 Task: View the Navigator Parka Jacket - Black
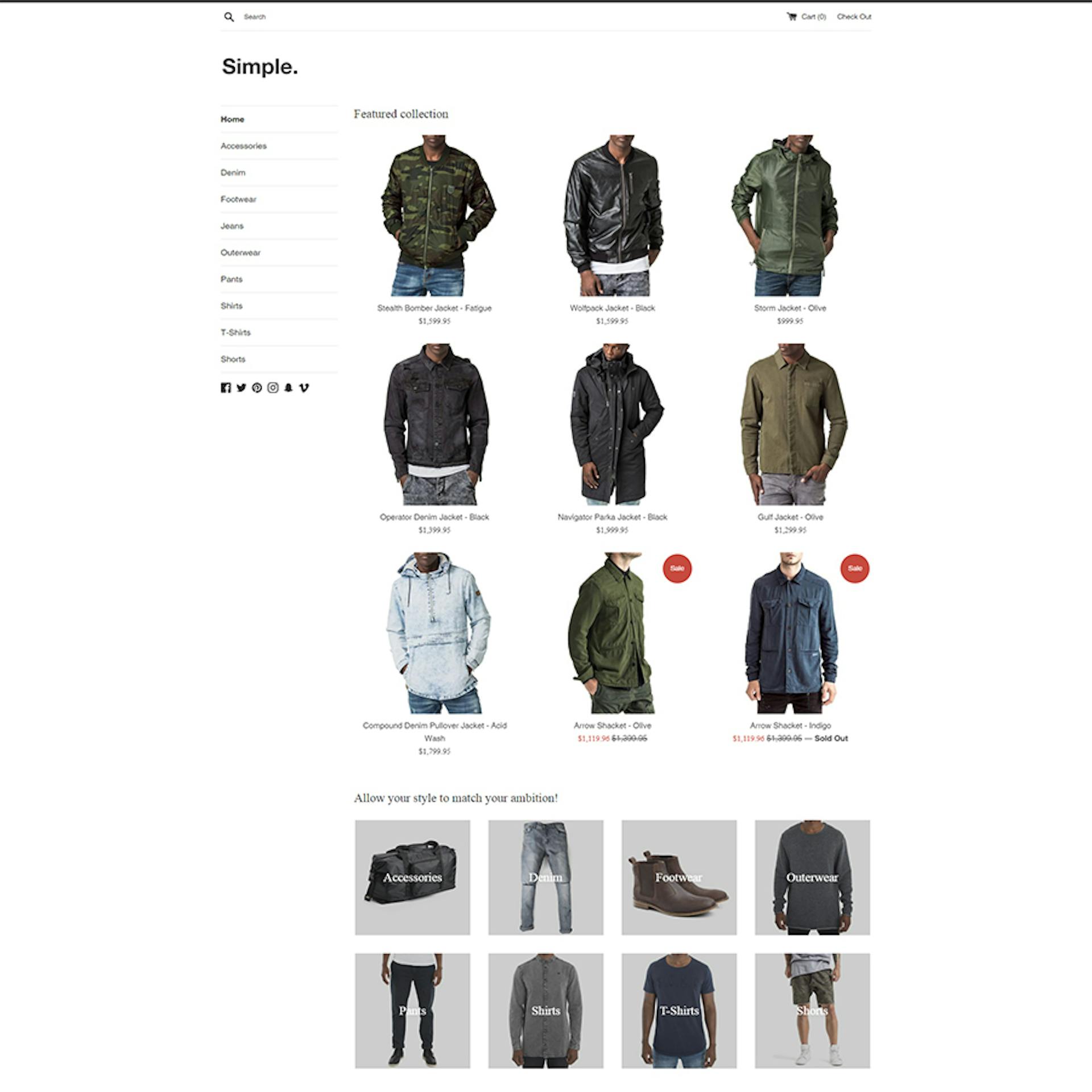click(613, 517)
